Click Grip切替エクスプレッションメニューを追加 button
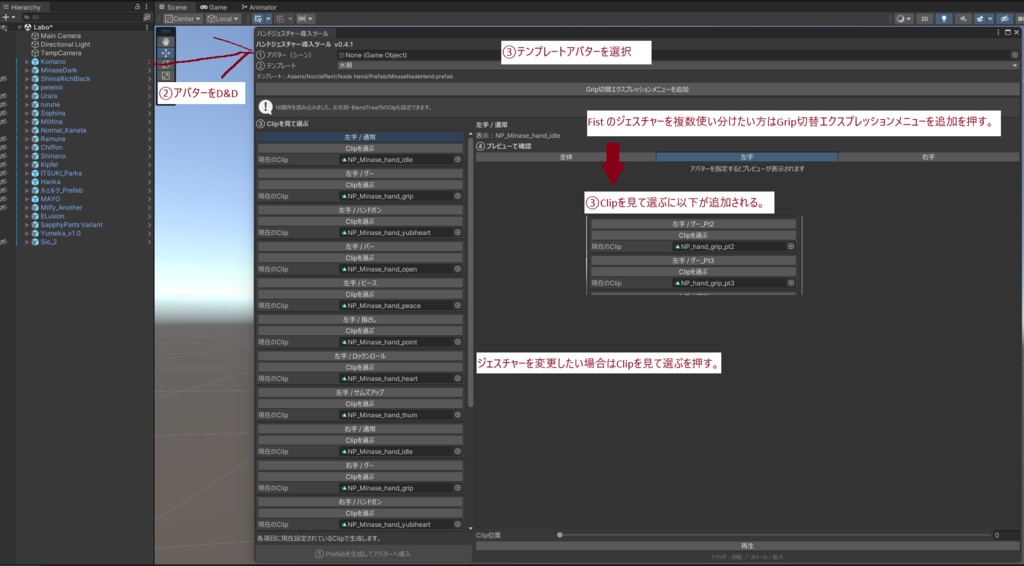Viewport: 1024px width, 566px height. [x=637, y=89]
